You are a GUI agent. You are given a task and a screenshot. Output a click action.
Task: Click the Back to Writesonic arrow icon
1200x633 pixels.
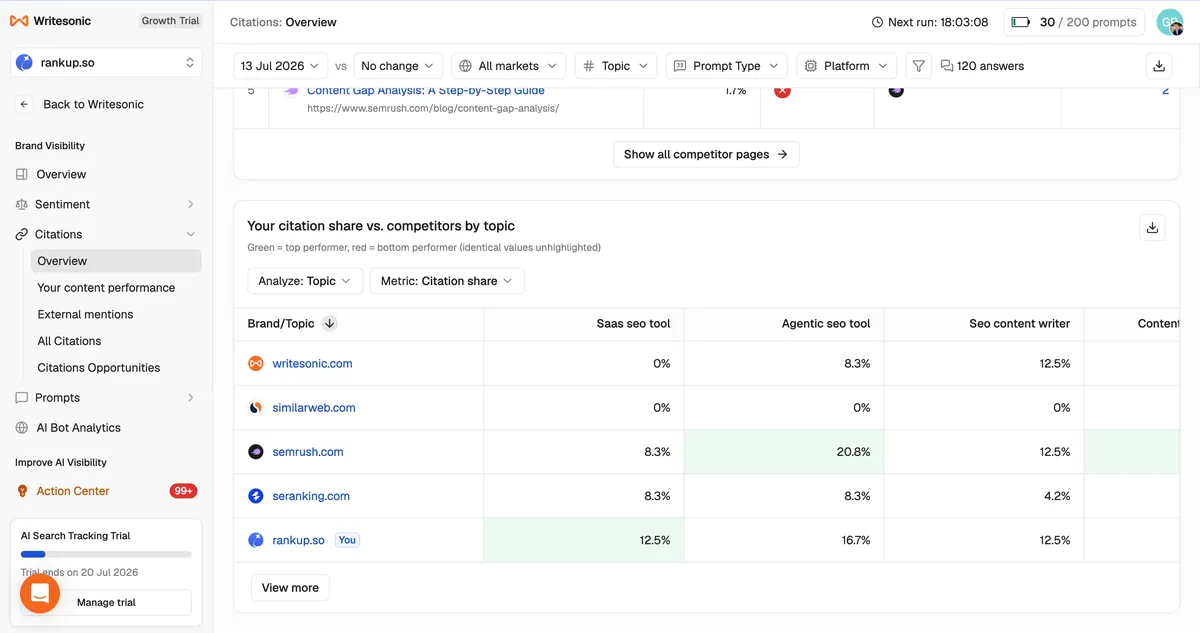click(x=24, y=104)
